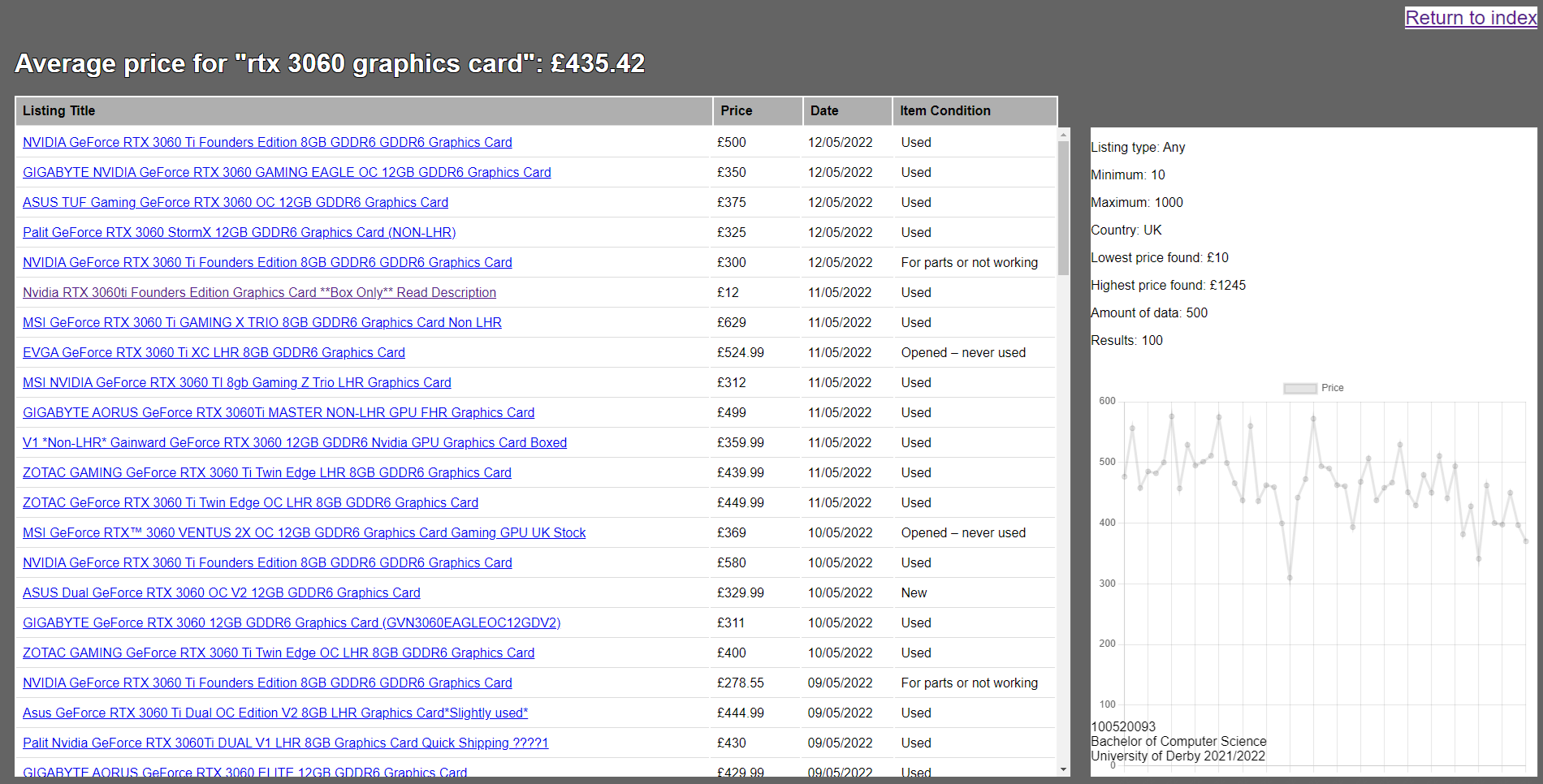Open the ZOTAC RTX 3060 Ti Twin Edge LHR listing
The image size is (1543, 784).
[x=266, y=472]
